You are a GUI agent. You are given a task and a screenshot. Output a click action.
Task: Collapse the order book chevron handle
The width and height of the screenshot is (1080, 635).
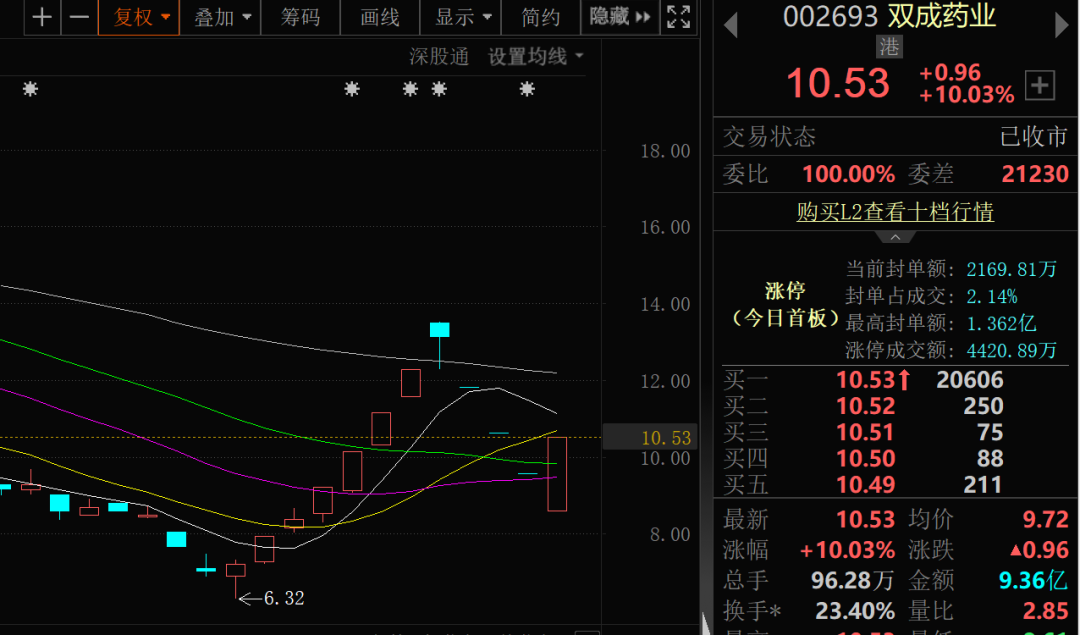click(895, 237)
